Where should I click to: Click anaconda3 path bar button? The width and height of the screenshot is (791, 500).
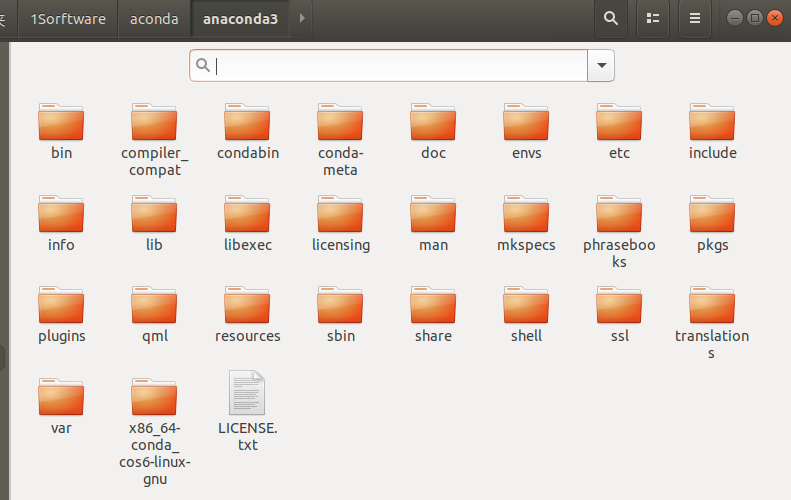click(241, 19)
